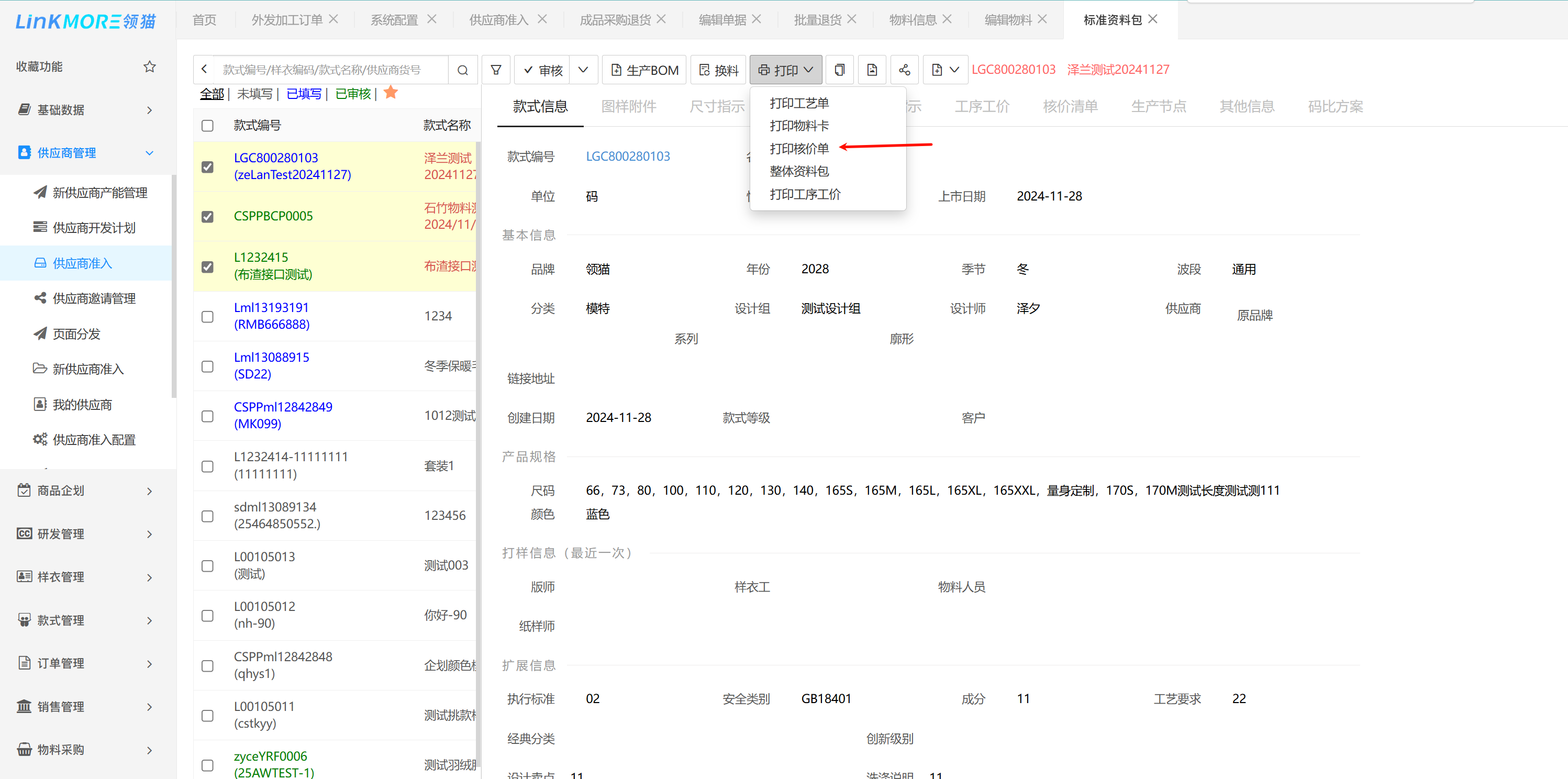Open the dropdown arrow next to 审核
The height and width of the screenshot is (779, 1568).
click(583, 70)
